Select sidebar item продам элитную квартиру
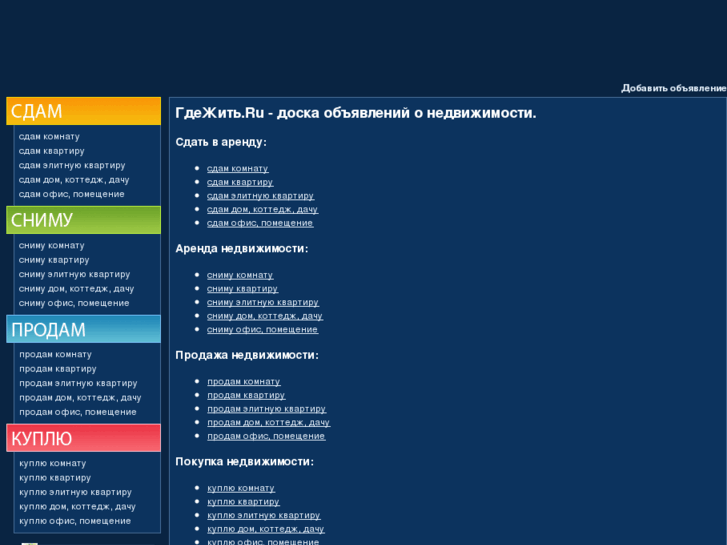 [x=78, y=383]
